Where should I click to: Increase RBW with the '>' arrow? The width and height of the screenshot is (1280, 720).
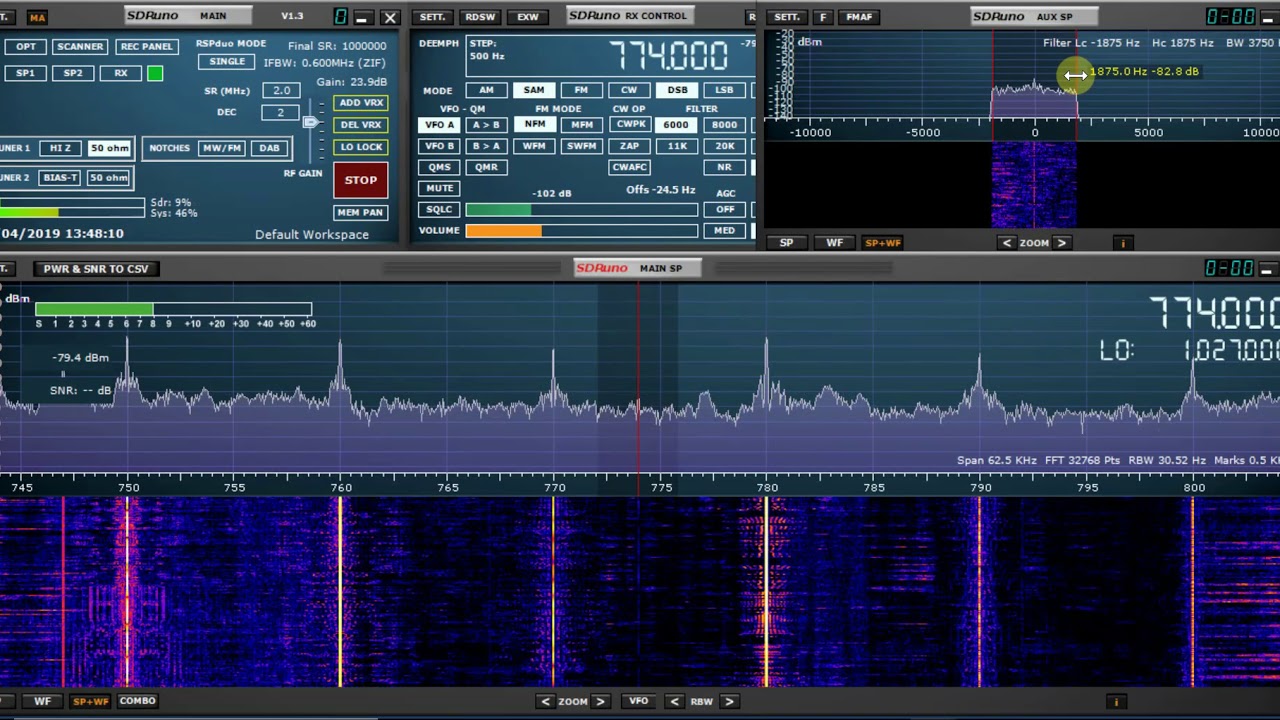[729, 702]
